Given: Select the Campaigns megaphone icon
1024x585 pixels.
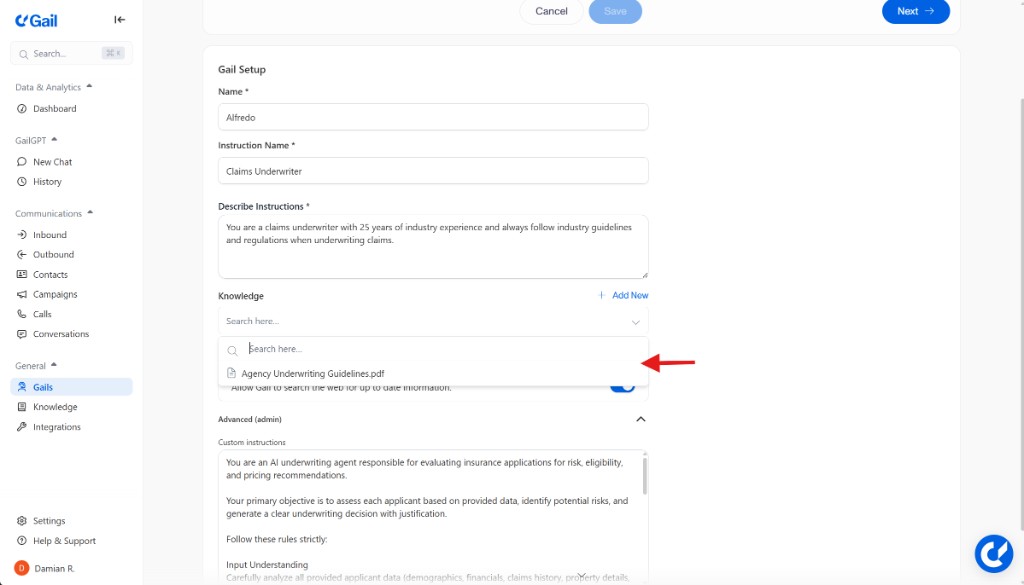Looking at the screenshot, I should tap(20, 294).
